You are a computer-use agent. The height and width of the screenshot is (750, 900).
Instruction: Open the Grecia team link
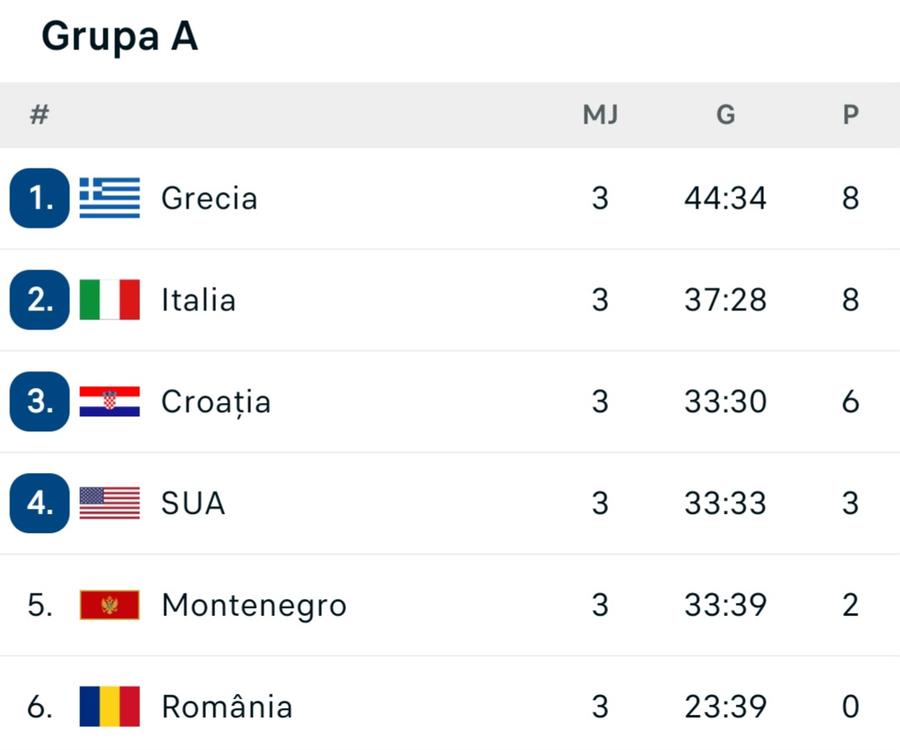point(210,199)
